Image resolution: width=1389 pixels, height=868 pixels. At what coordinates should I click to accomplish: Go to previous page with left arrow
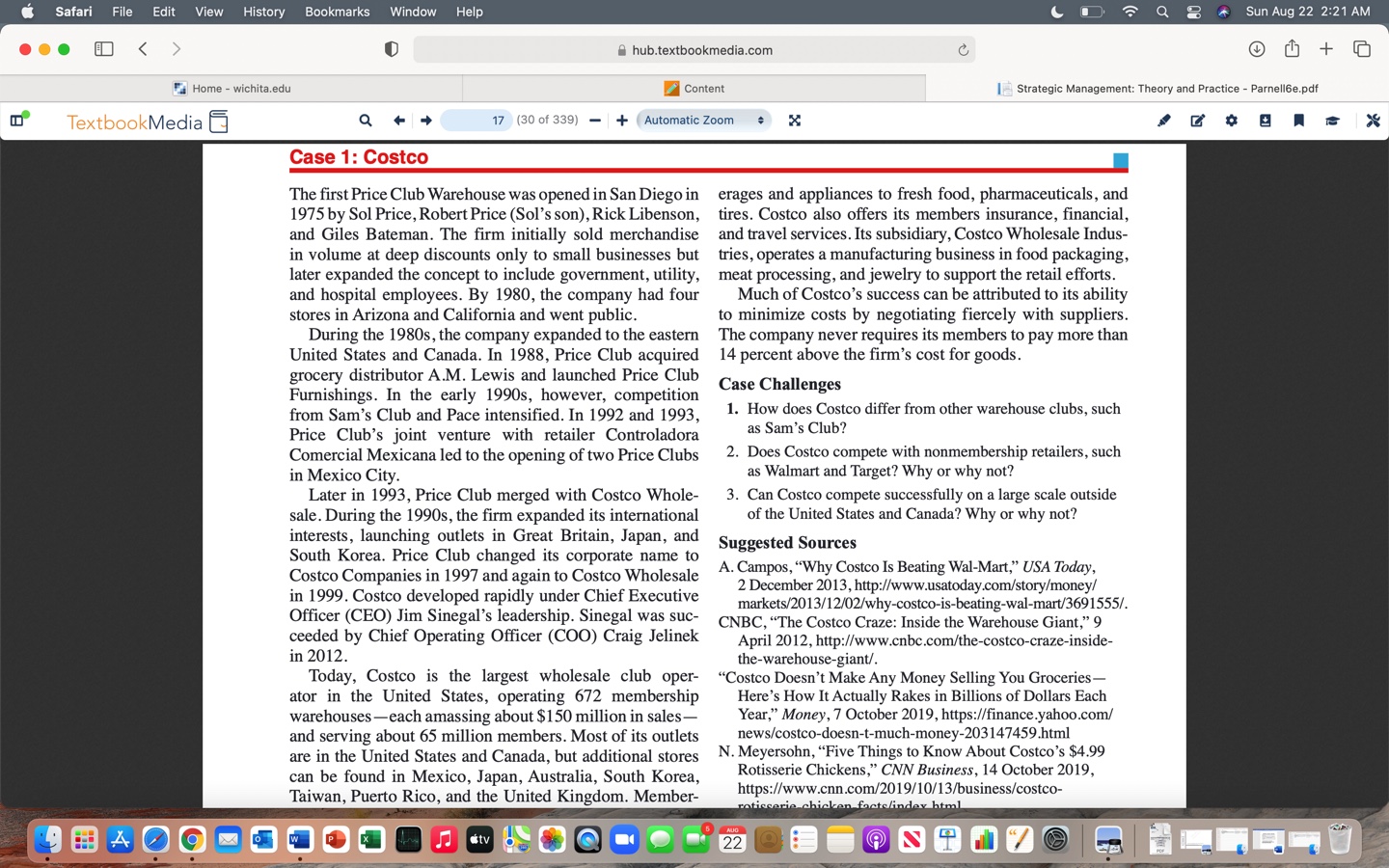398,121
